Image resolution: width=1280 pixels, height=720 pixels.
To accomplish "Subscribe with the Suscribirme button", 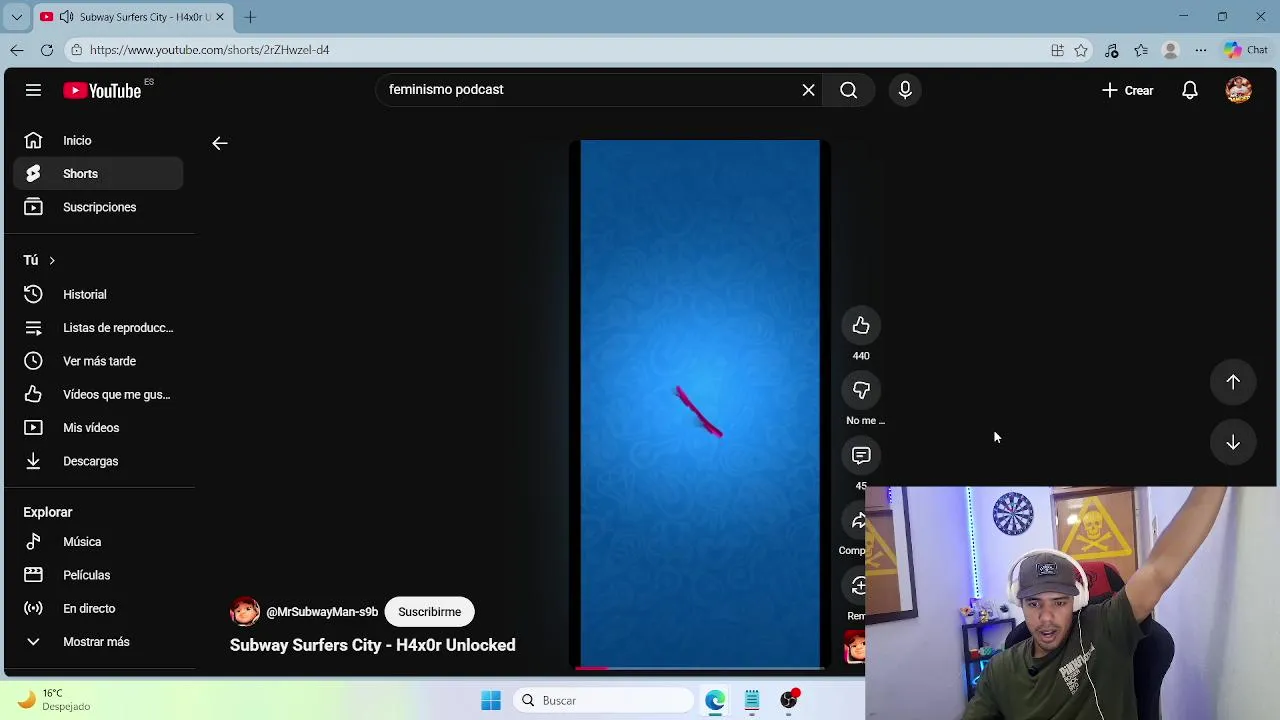I will tap(429, 612).
